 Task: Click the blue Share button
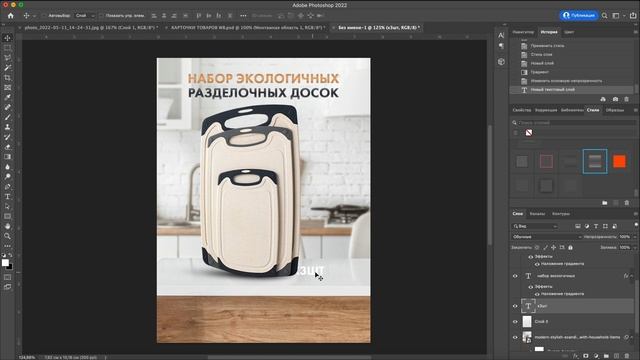pyautogui.click(x=579, y=16)
